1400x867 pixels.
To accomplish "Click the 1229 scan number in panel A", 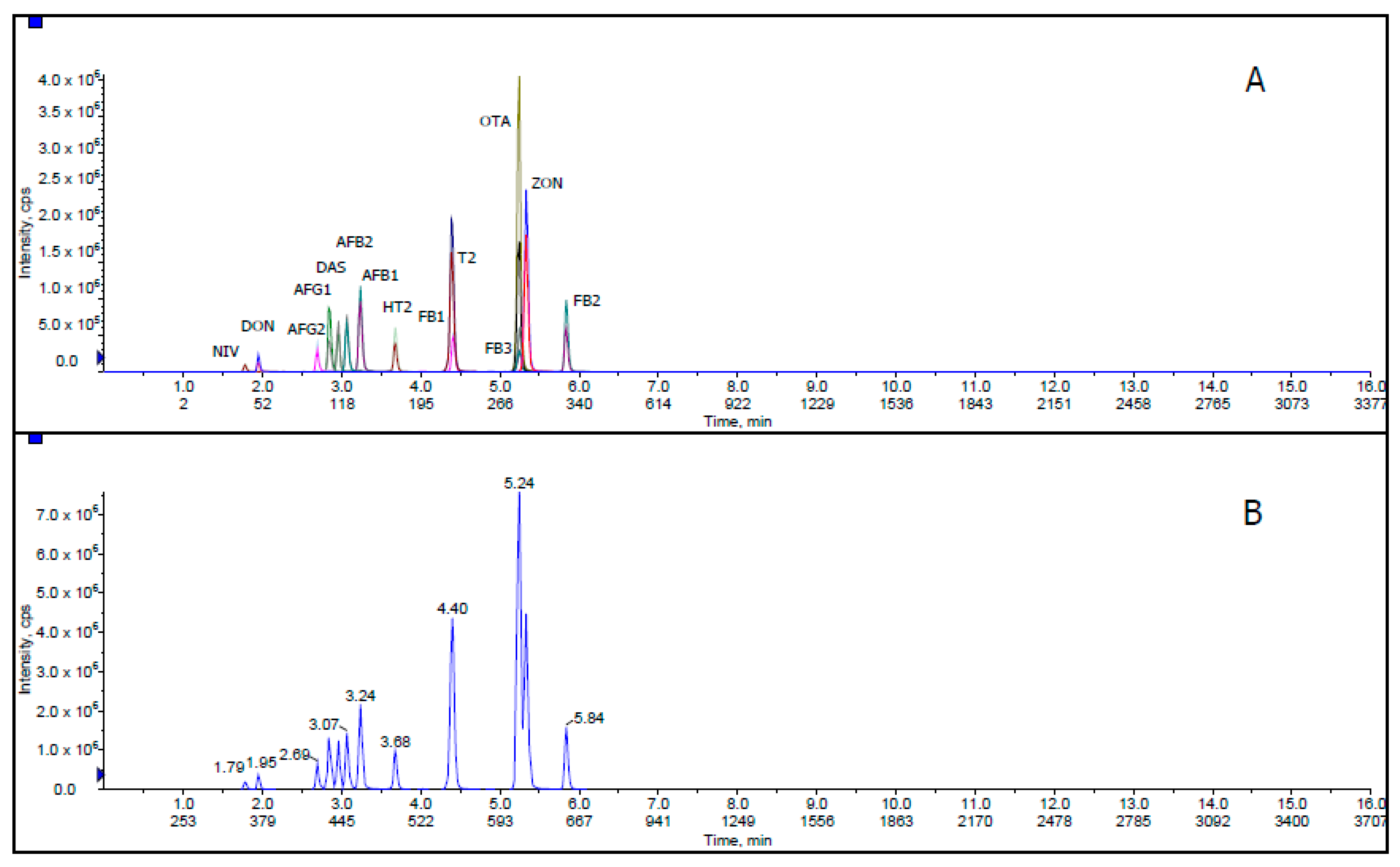I will click(817, 404).
